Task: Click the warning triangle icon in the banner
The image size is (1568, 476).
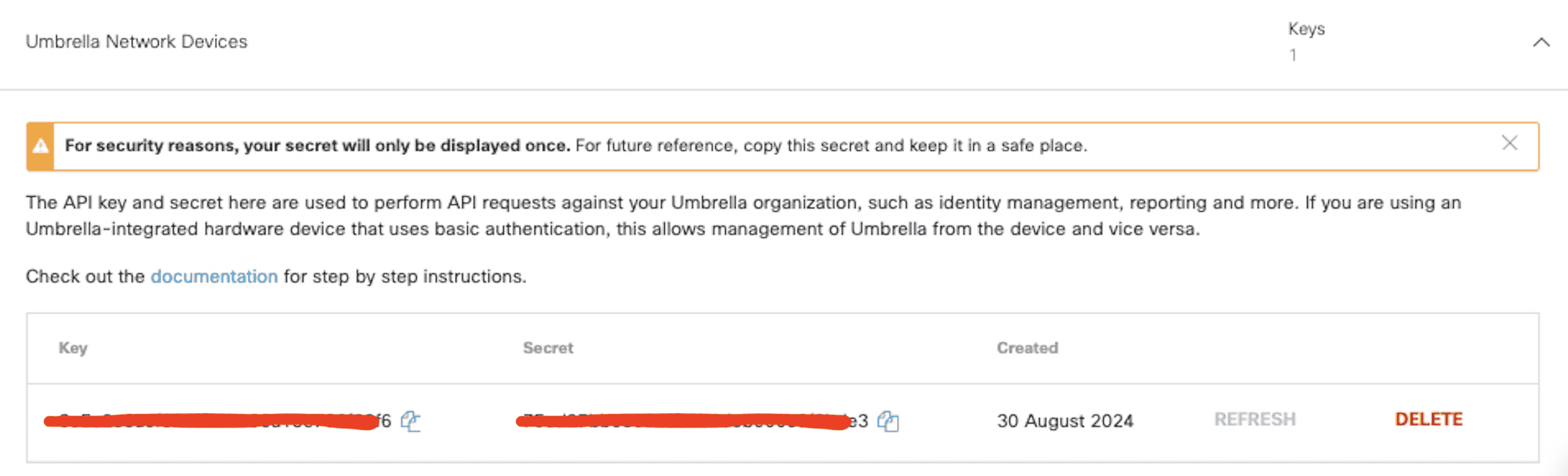Action: (40, 146)
